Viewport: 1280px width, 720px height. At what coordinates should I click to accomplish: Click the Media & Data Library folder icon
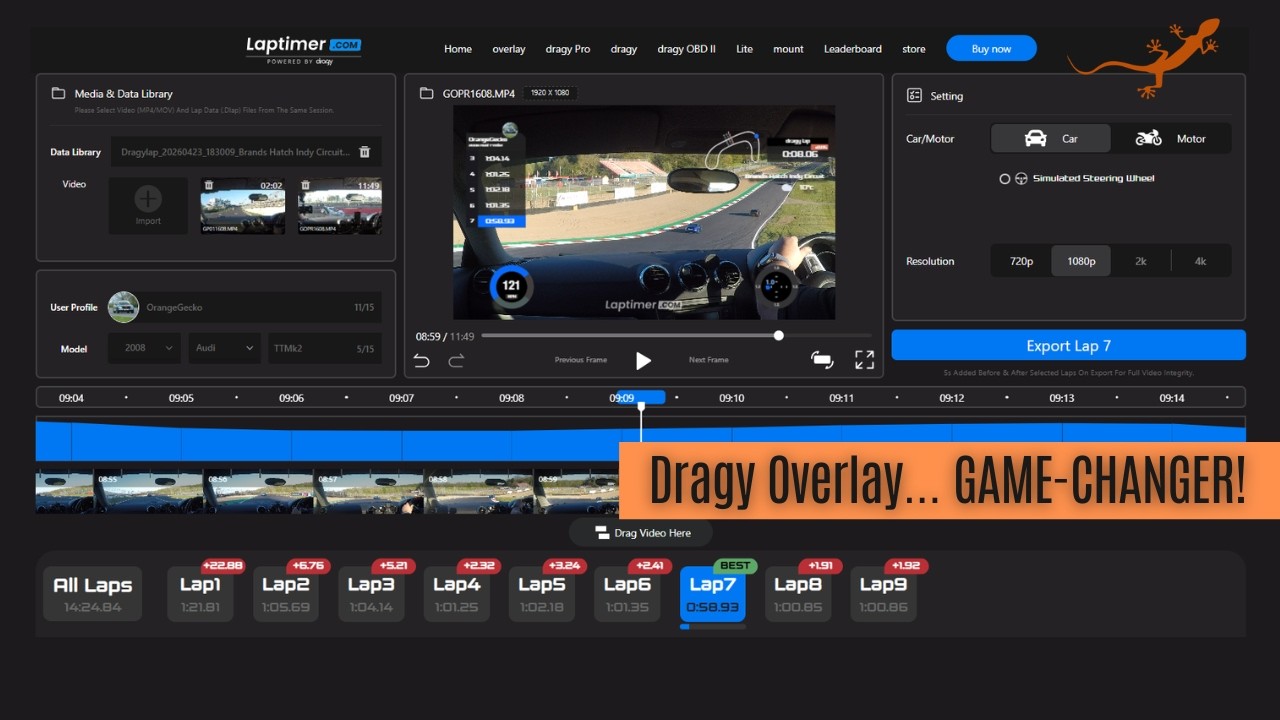[x=58, y=93]
